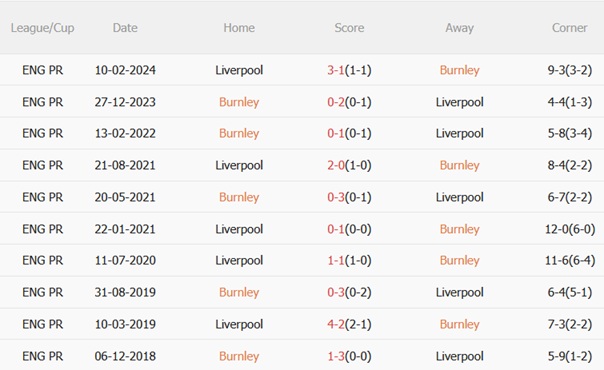
Task: Click corner stats 12-0(6-0) value
Action: click(x=570, y=229)
